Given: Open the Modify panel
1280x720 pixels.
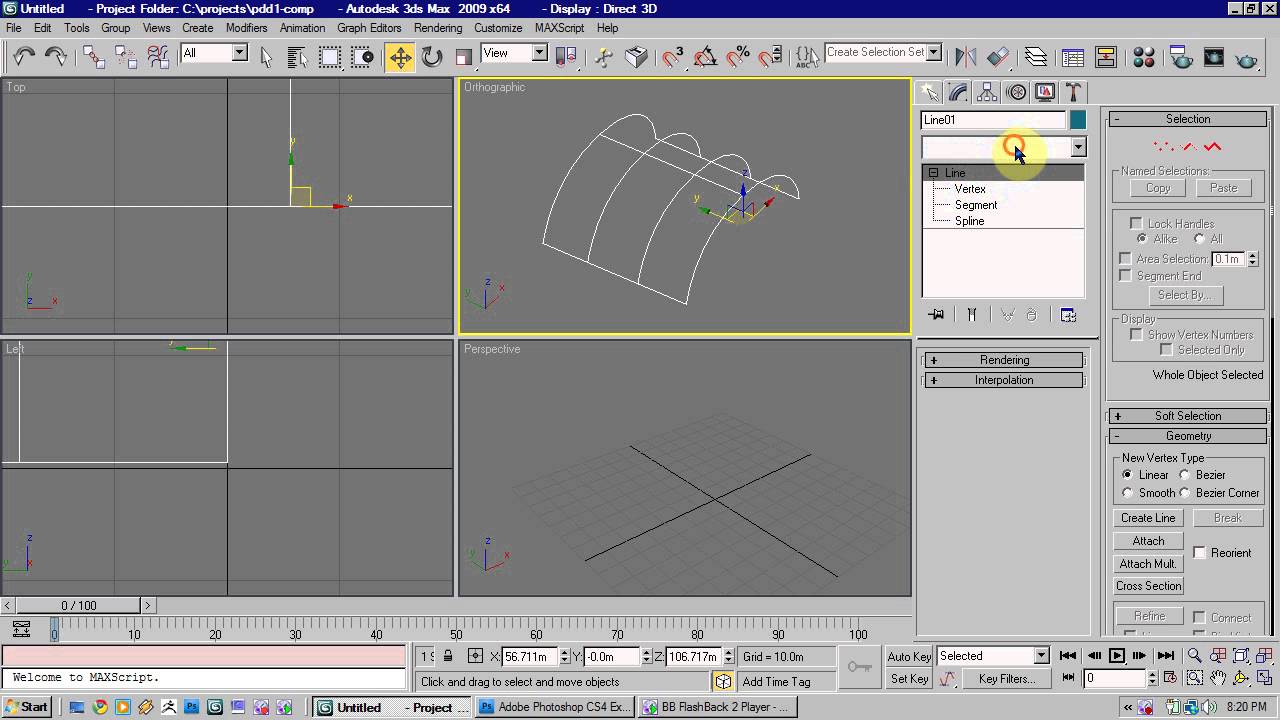Looking at the screenshot, I should tap(957, 92).
